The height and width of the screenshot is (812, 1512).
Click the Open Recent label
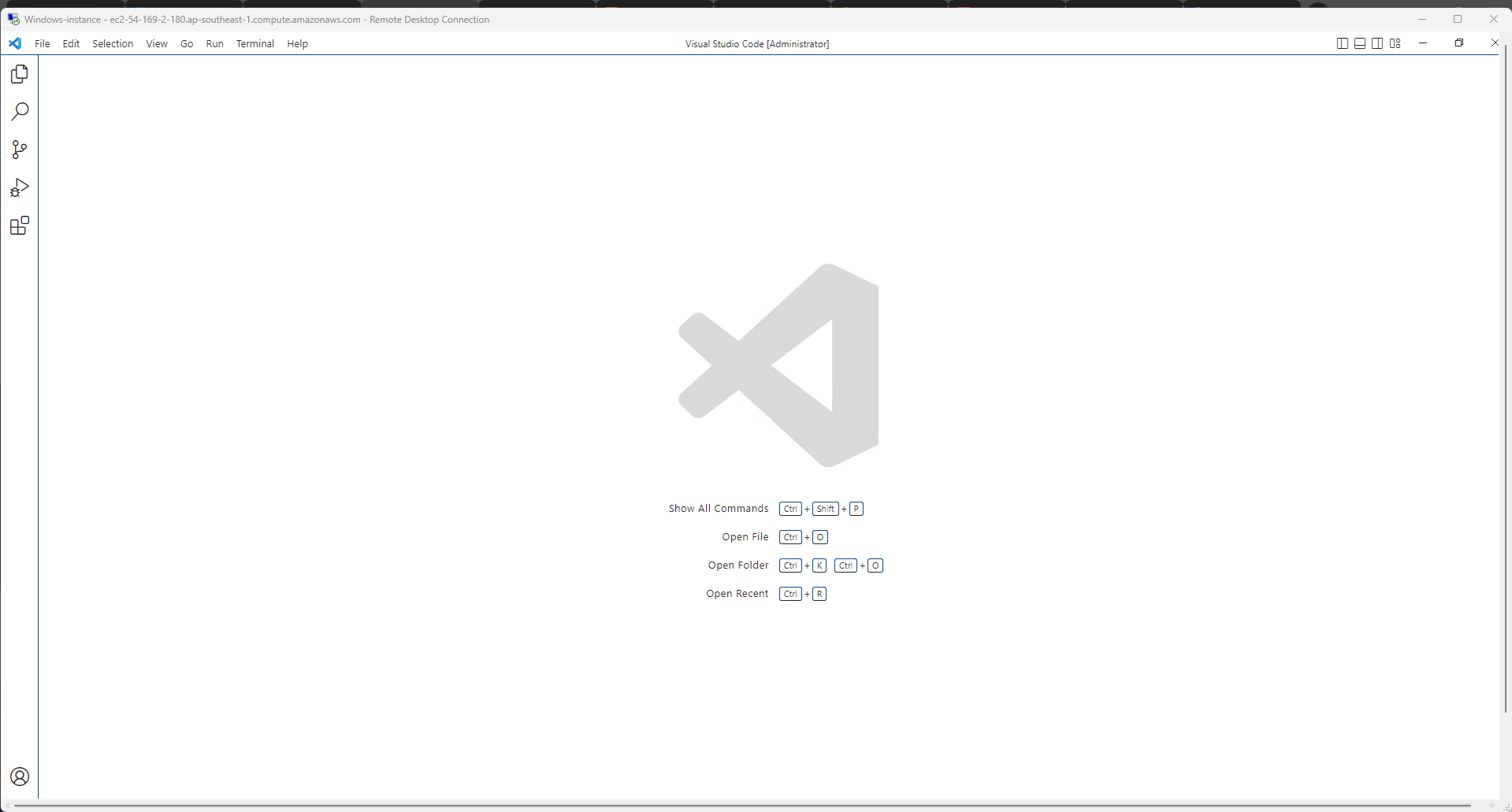click(737, 594)
